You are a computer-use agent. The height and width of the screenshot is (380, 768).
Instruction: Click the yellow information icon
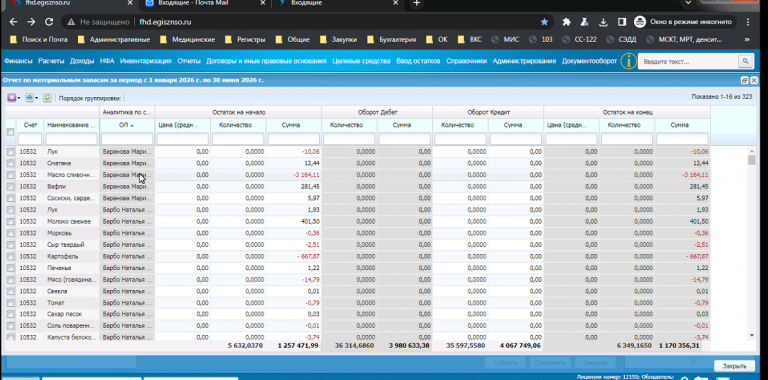(628, 61)
